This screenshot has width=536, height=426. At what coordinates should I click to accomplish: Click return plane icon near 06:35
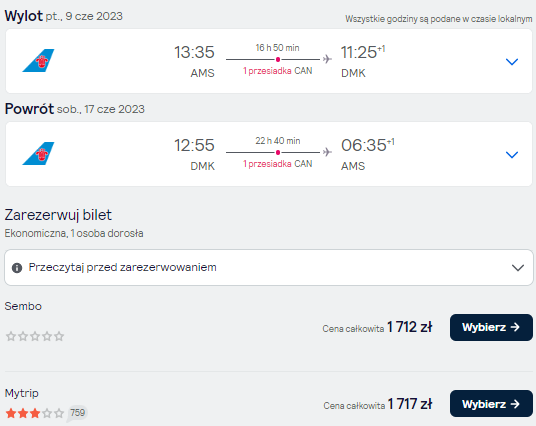(327, 152)
